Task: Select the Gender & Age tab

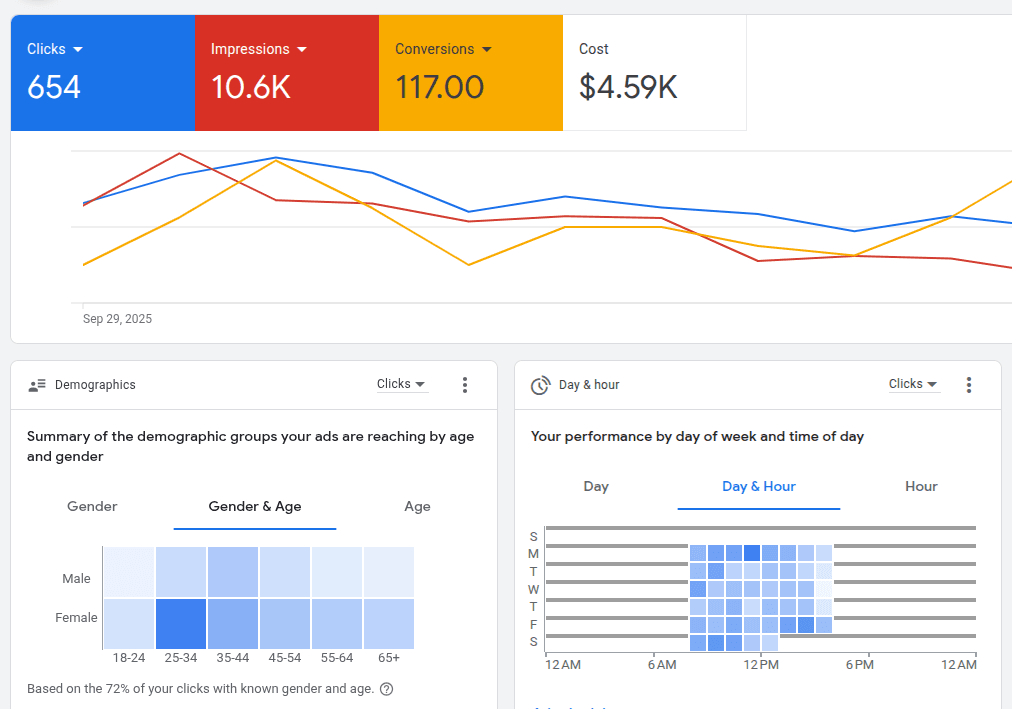Action: coord(254,507)
